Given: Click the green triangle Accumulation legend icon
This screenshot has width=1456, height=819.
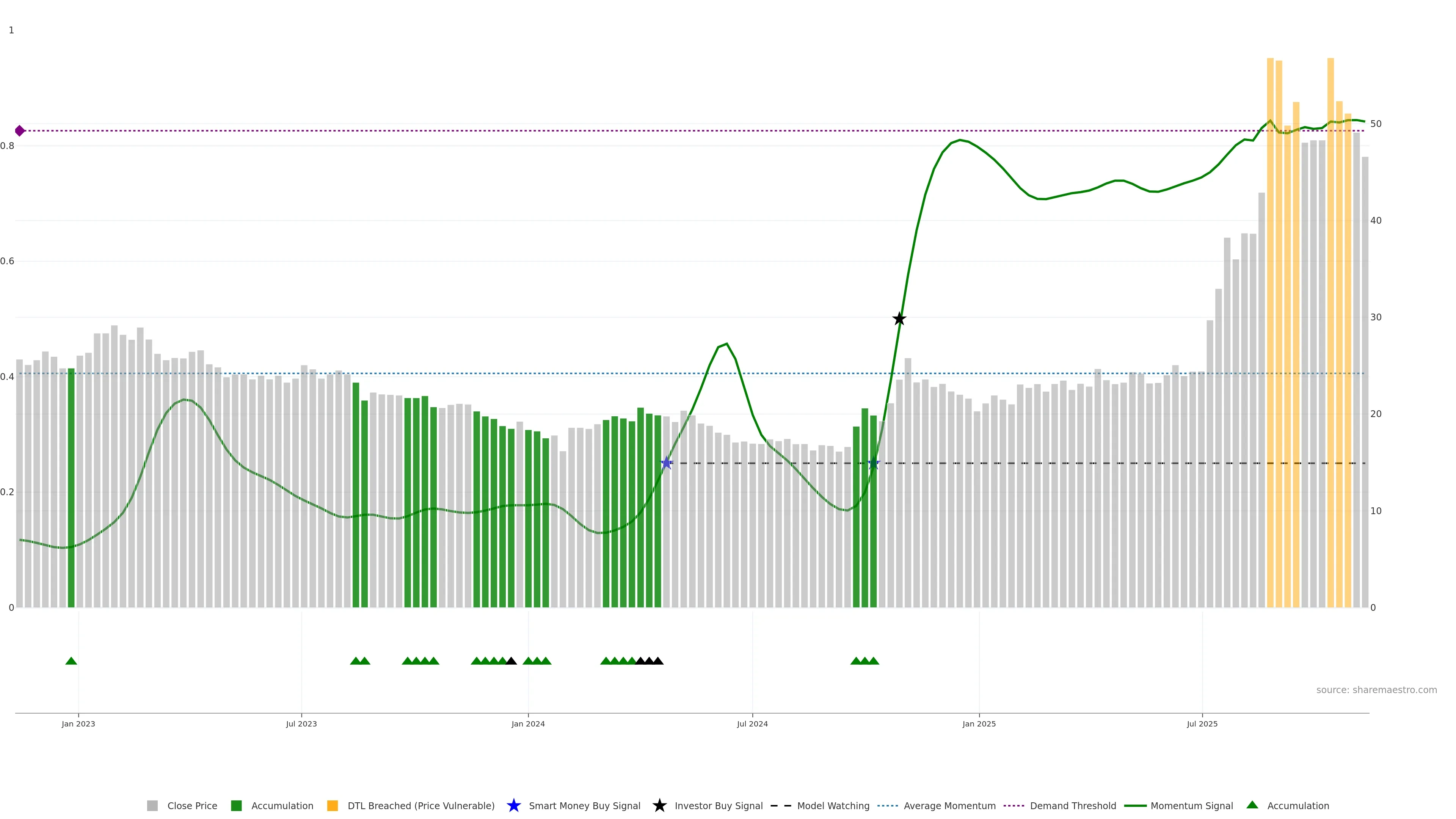Looking at the screenshot, I should tap(1252, 805).
